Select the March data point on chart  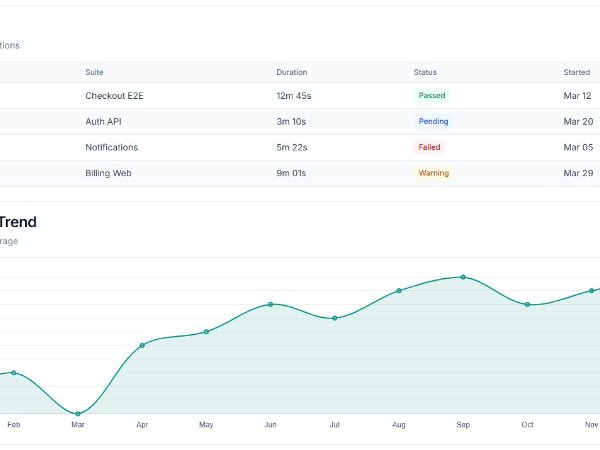(78, 413)
